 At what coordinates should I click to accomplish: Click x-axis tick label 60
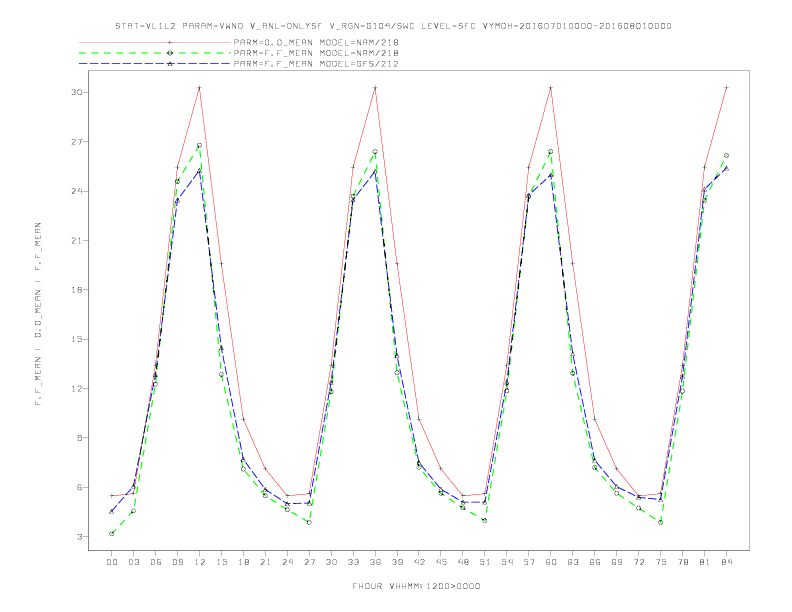pos(551,562)
